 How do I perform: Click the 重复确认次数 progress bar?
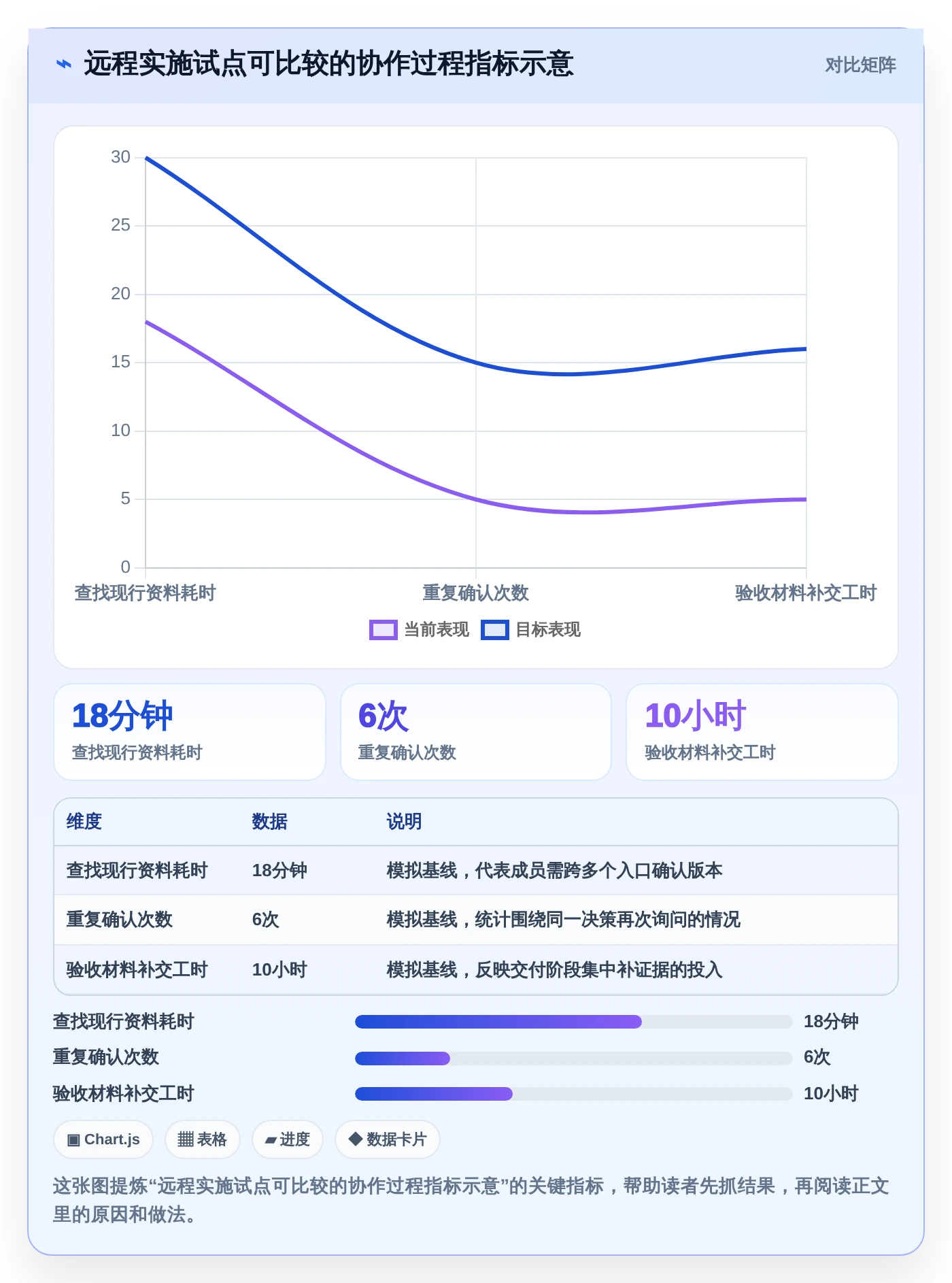pos(573,1058)
